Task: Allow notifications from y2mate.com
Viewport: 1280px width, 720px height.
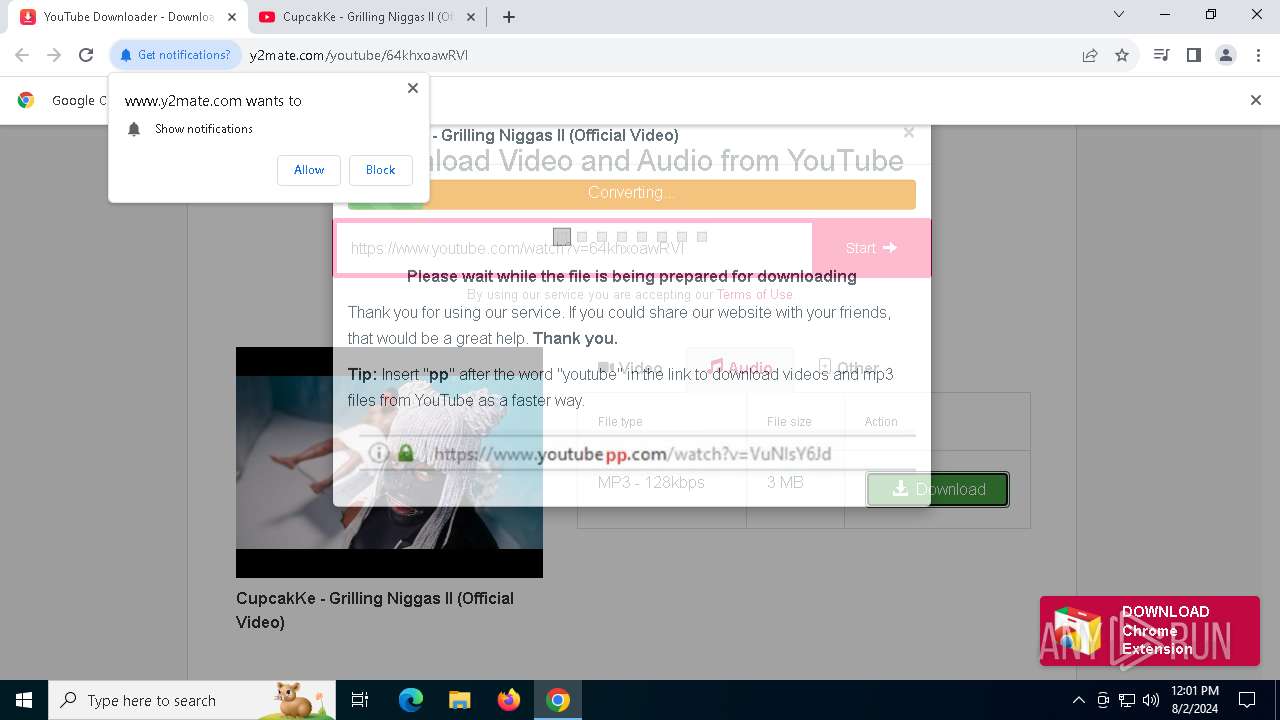Action: click(x=309, y=170)
